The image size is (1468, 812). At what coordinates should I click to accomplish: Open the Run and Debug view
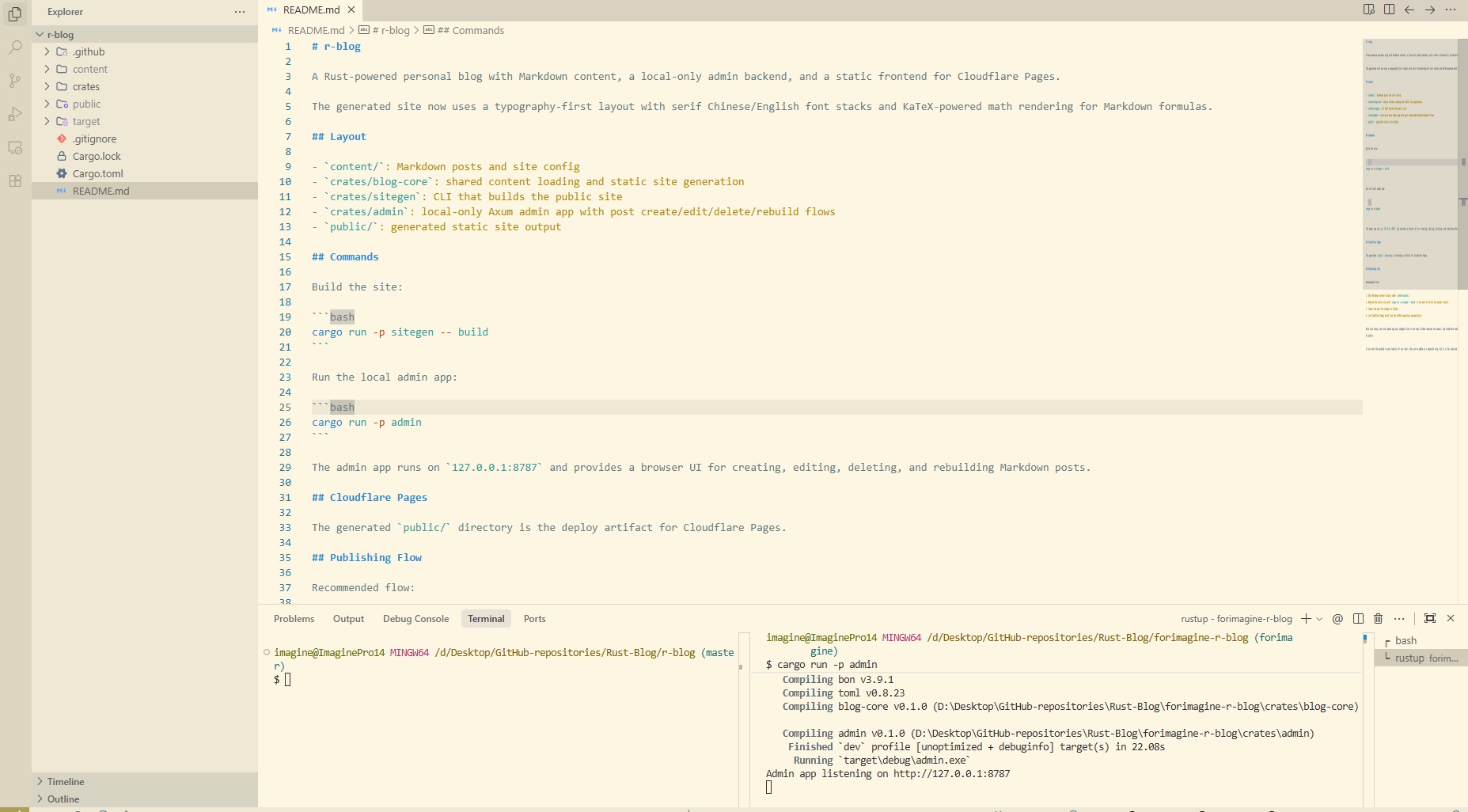pos(15,114)
